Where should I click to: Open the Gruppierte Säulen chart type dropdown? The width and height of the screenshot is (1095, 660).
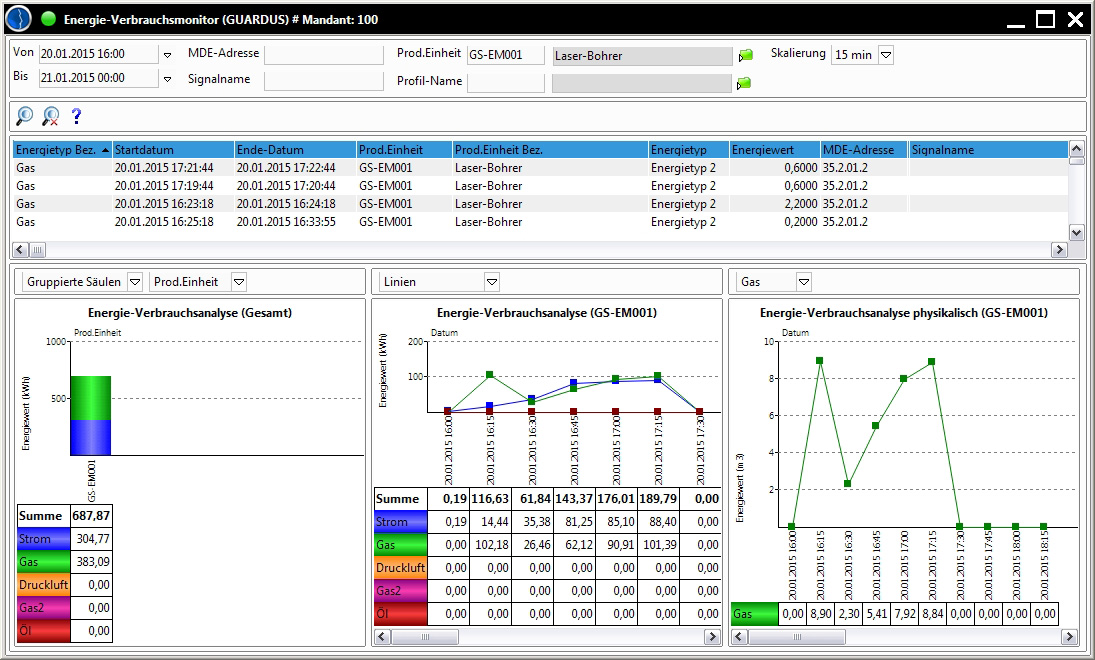click(135, 282)
